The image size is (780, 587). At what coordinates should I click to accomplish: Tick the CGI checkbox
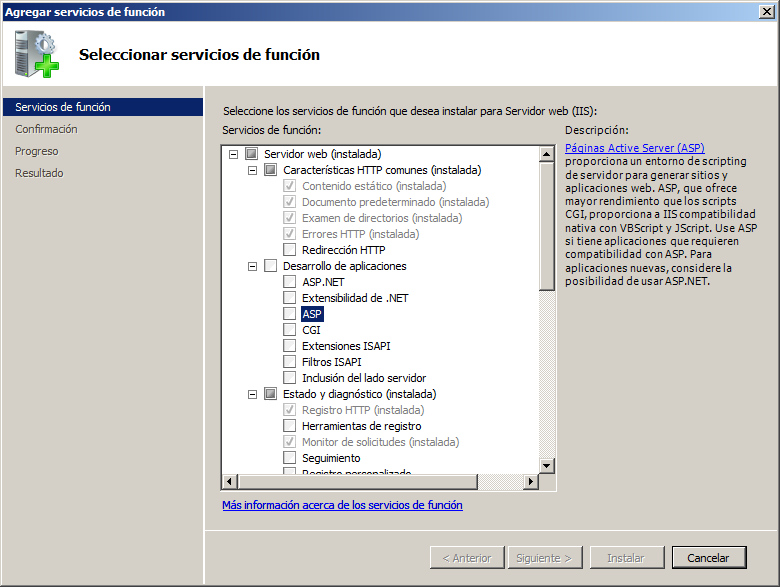click(x=290, y=330)
